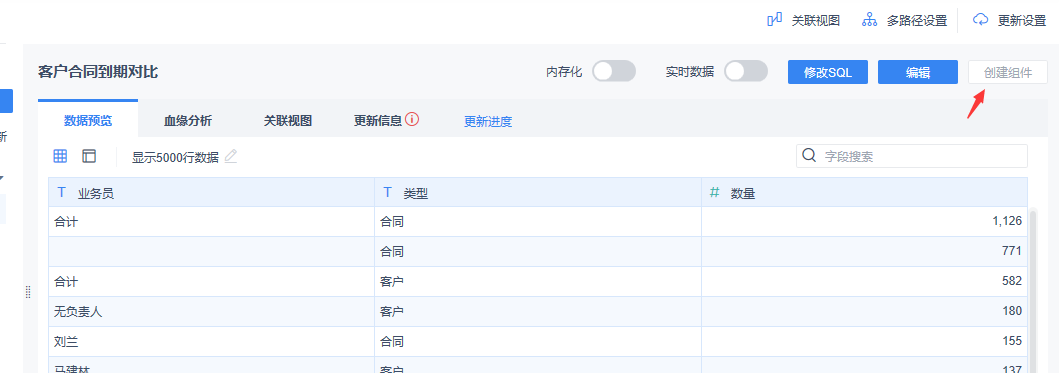Viewport: 1059px width, 373px height.
Task: Click the 显示5000行数据 label
Action: (x=175, y=157)
